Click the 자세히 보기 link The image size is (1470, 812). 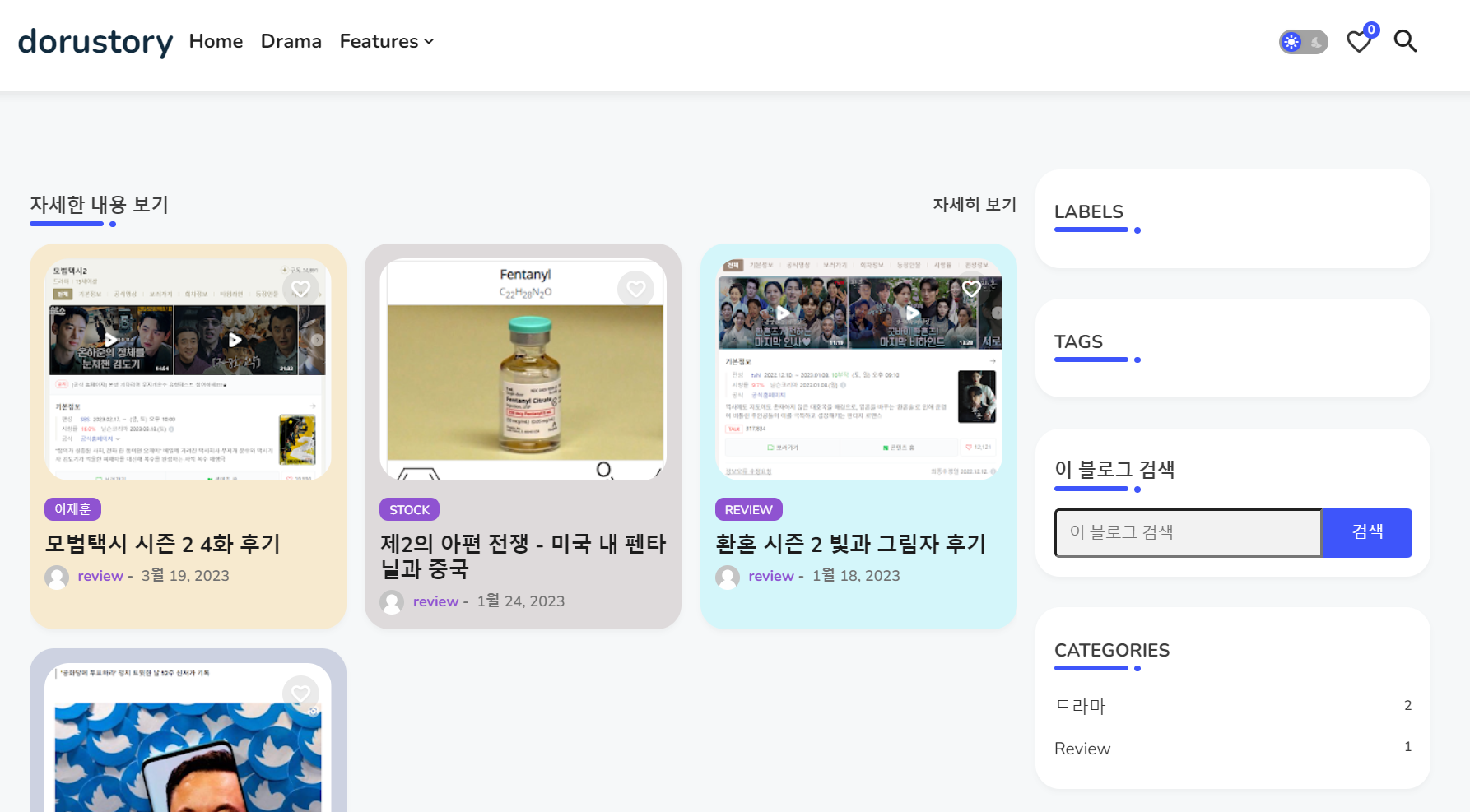click(975, 204)
